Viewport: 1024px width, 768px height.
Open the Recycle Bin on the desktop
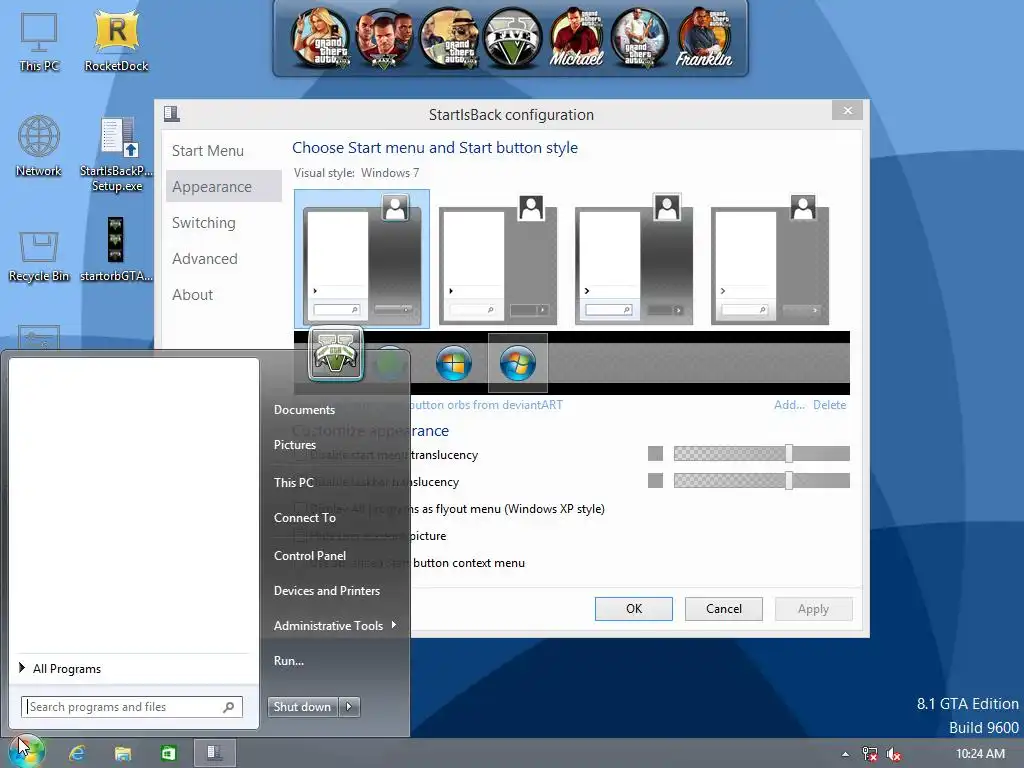pyautogui.click(x=39, y=256)
